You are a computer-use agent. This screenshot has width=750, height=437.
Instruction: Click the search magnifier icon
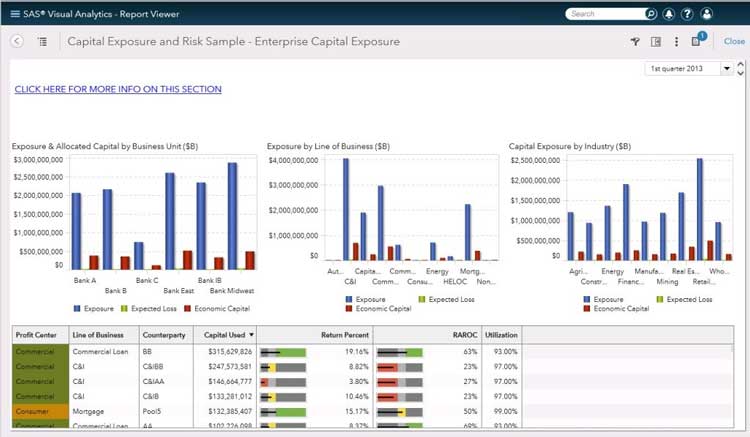click(652, 14)
